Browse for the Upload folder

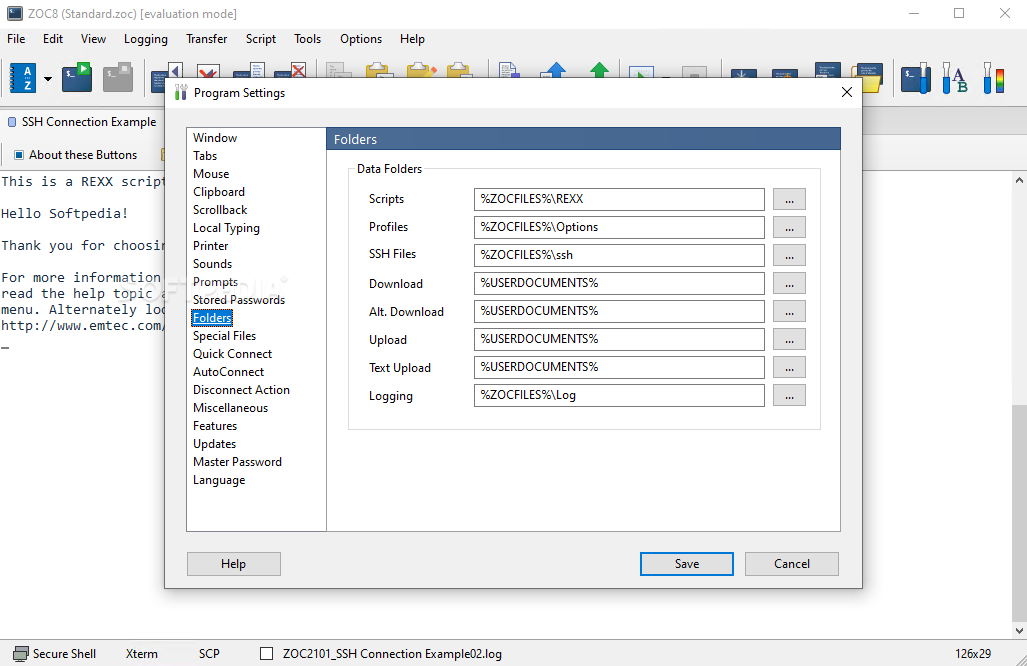[789, 339]
